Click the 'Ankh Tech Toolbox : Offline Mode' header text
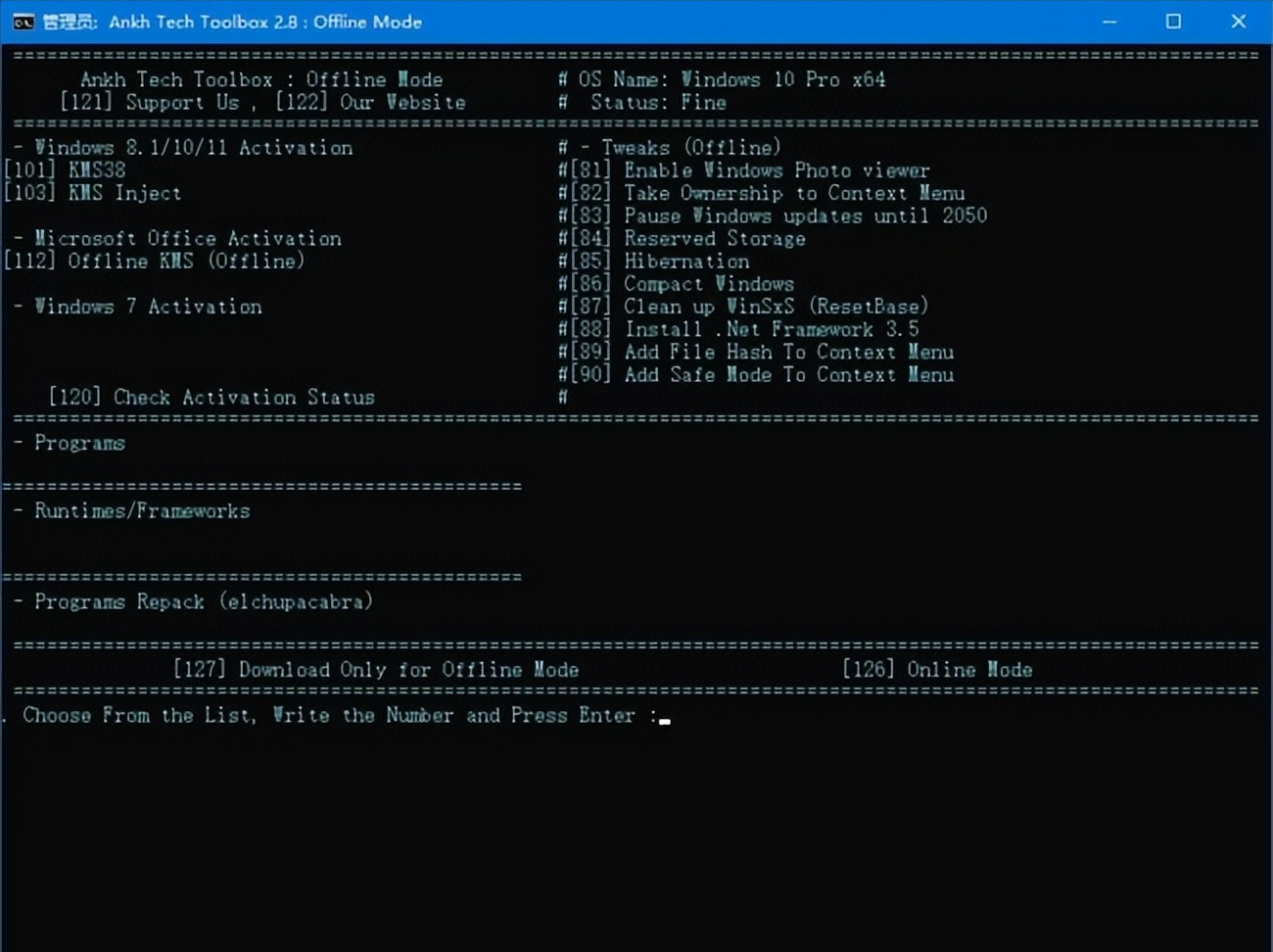 pos(261,79)
